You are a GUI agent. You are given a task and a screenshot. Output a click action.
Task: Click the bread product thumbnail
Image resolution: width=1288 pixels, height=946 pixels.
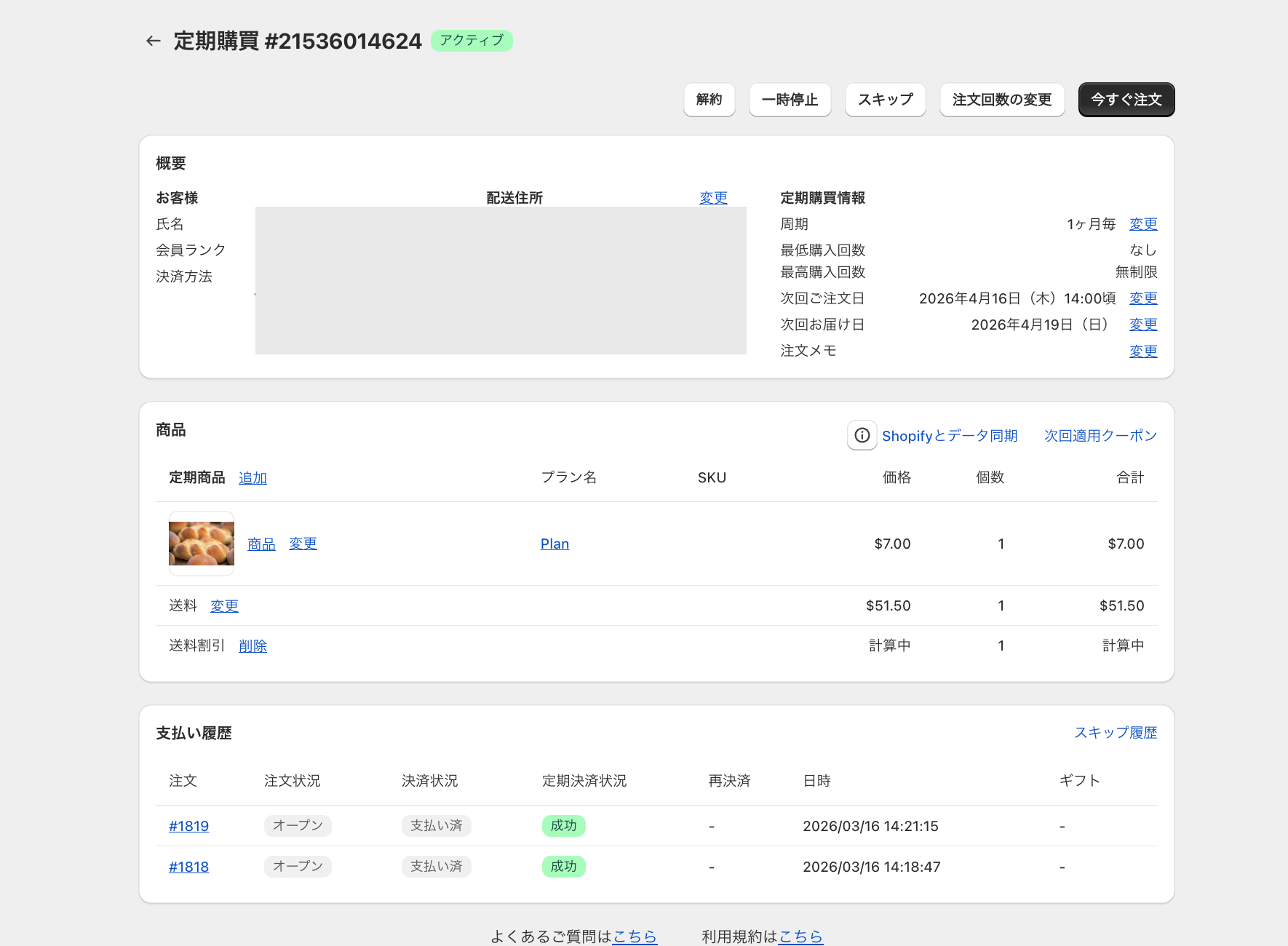202,544
